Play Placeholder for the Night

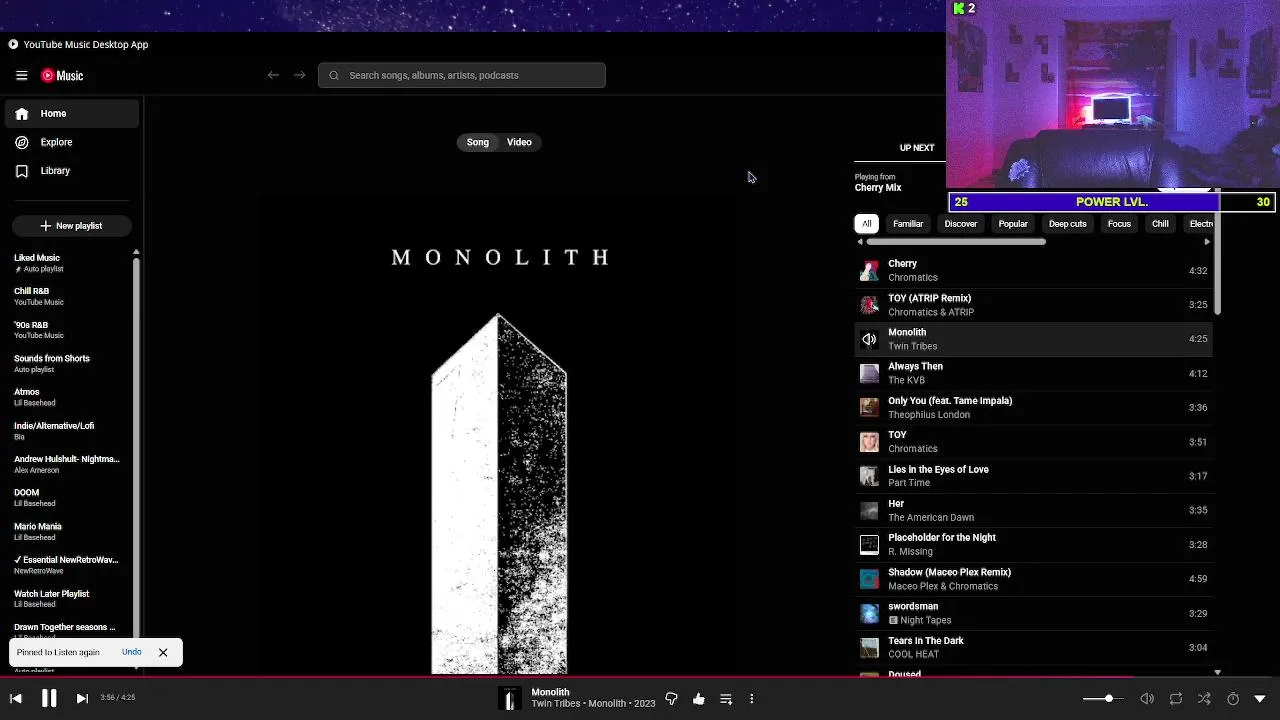click(x=1033, y=545)
